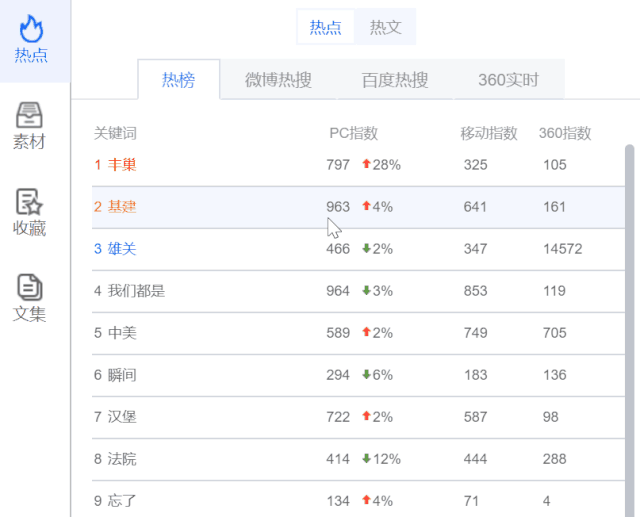Select the 热点 top tab
The image size is (640, 517).
point(325,27)
